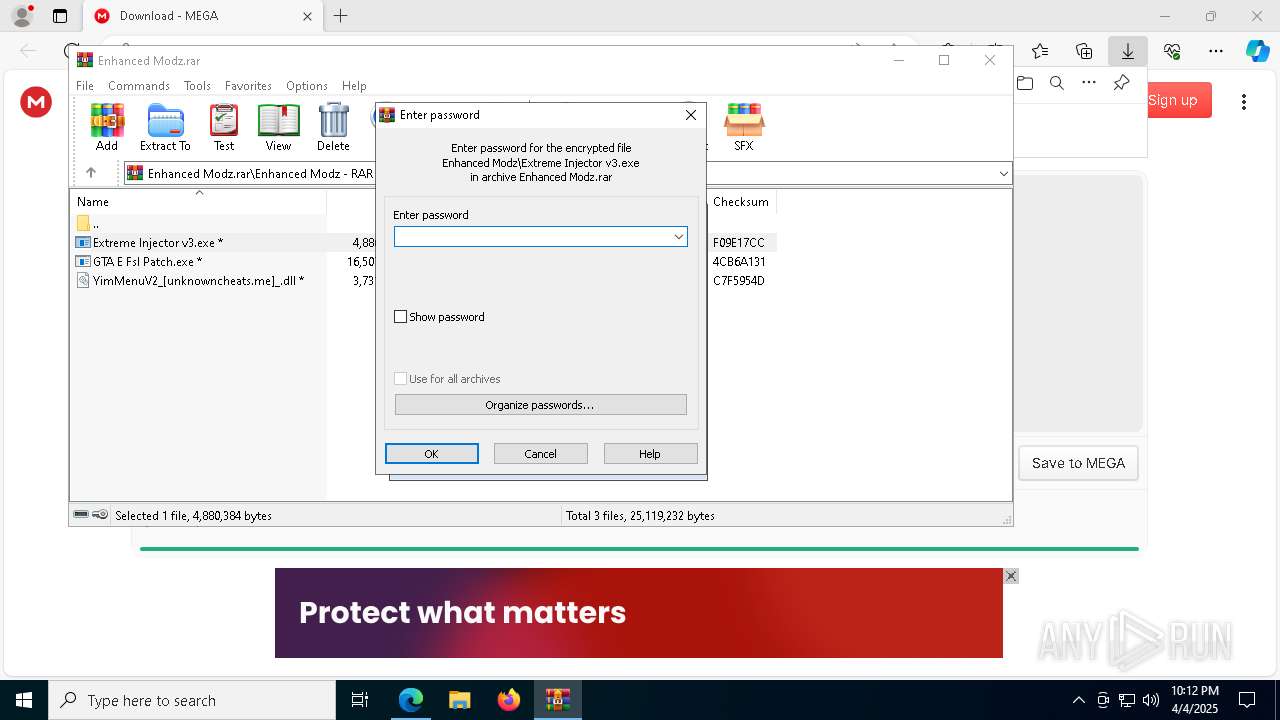
Task: Open the Copilot sidebar icon
Action: [1257, 51]
